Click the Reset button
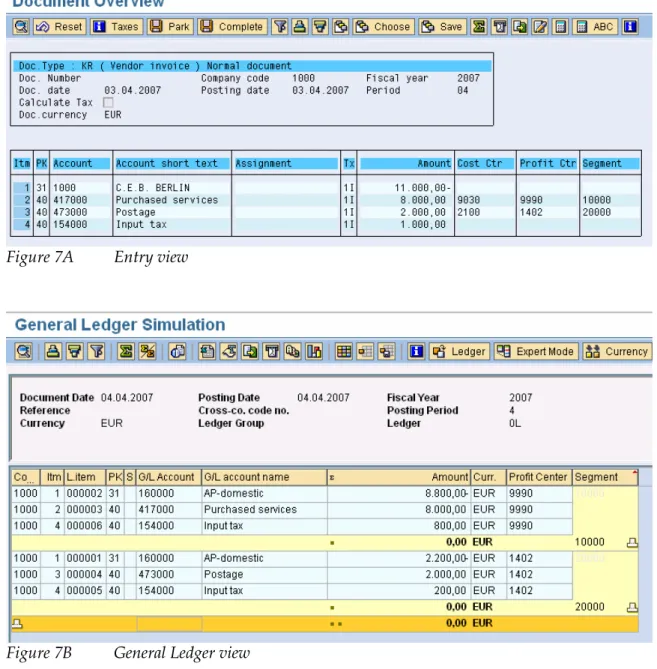 pos(60,27)
